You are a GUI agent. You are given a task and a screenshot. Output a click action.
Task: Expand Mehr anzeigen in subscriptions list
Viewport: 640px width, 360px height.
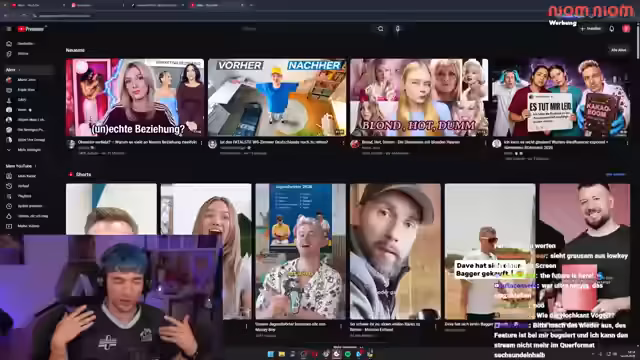point(24,150)
